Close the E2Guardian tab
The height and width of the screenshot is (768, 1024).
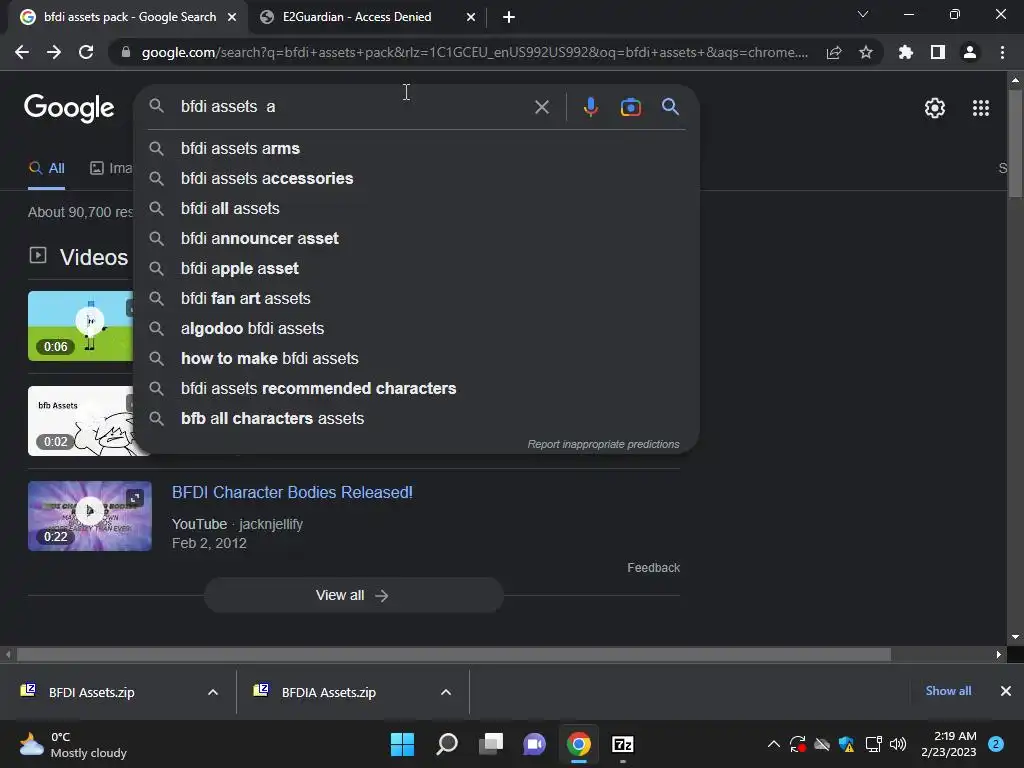point(471,17)
